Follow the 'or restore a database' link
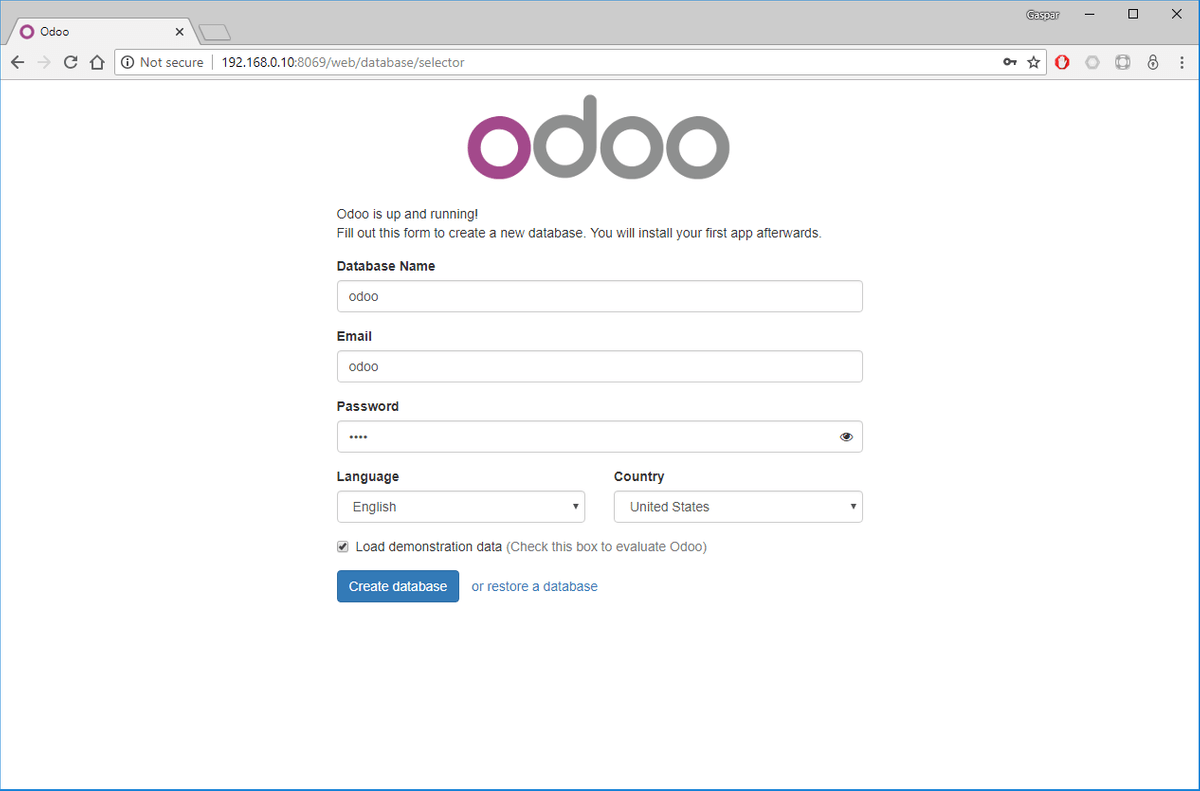1200x791 pixels. tap(535, 587)
